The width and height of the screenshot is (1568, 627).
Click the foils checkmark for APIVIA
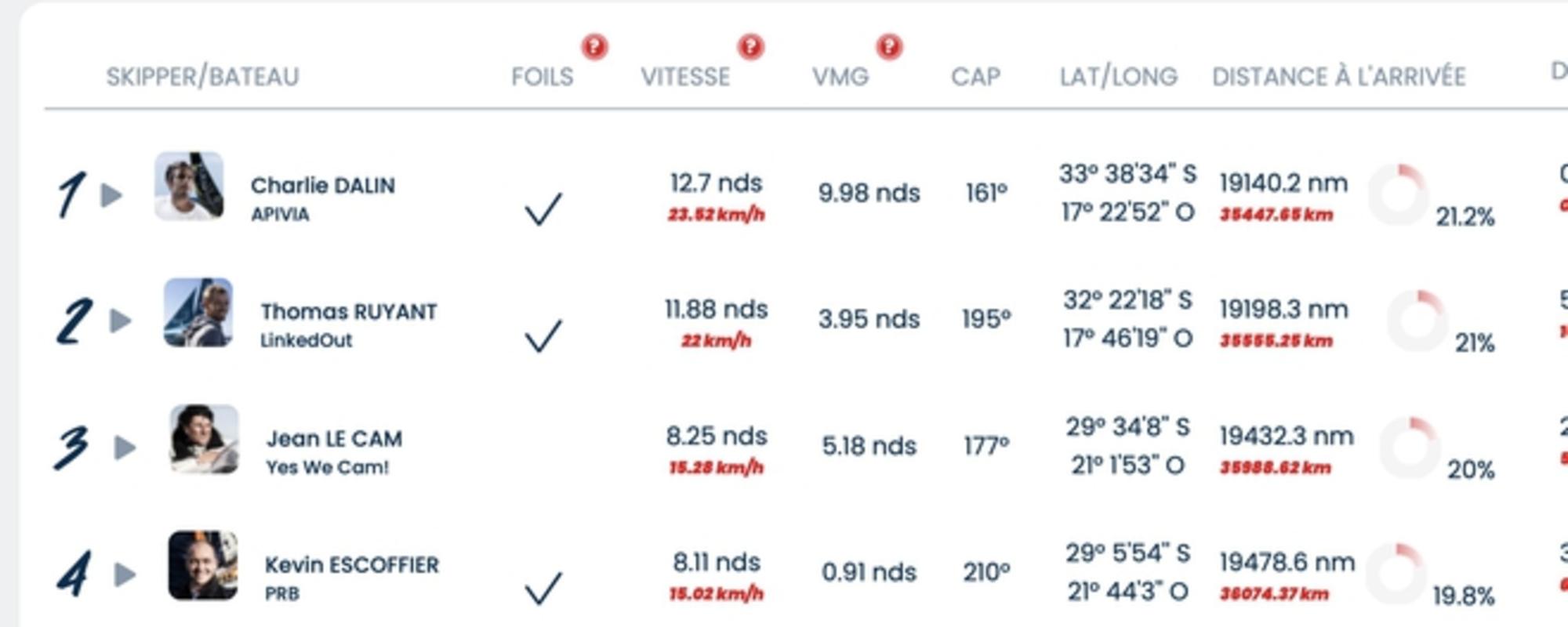[543, 209]
